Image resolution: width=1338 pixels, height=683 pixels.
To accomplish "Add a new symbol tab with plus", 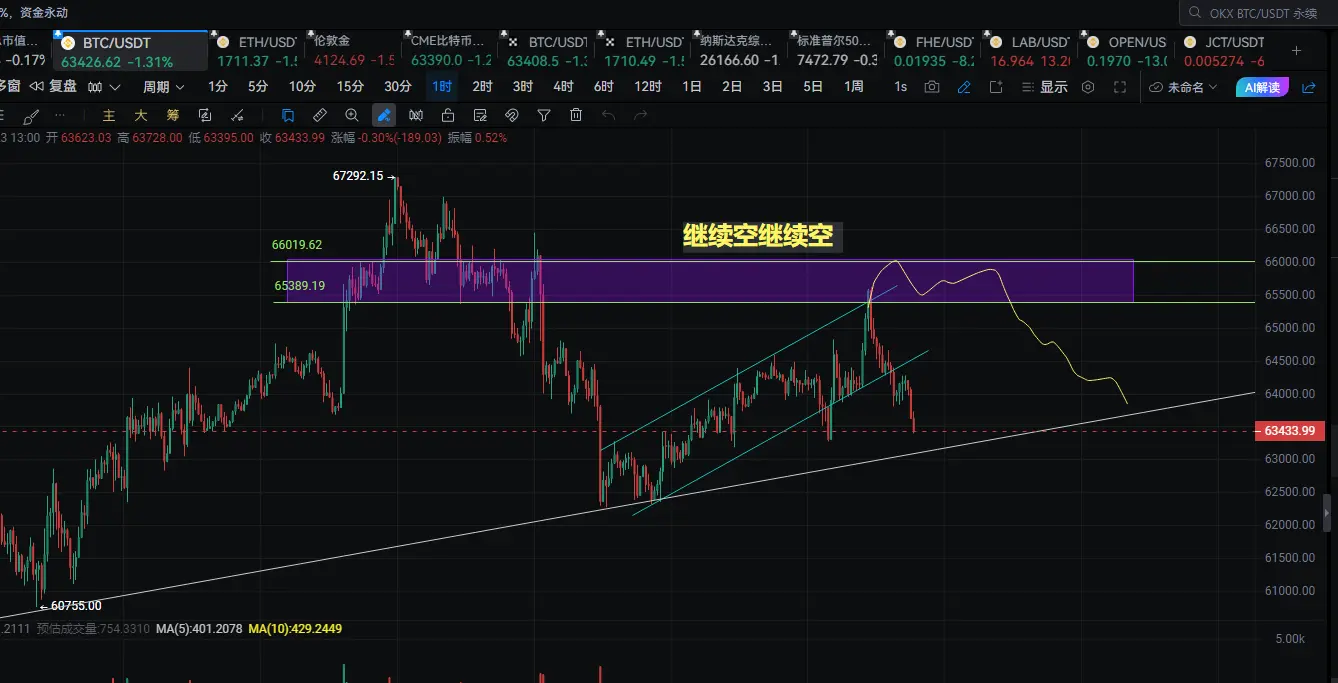I will pos(1297,50).
